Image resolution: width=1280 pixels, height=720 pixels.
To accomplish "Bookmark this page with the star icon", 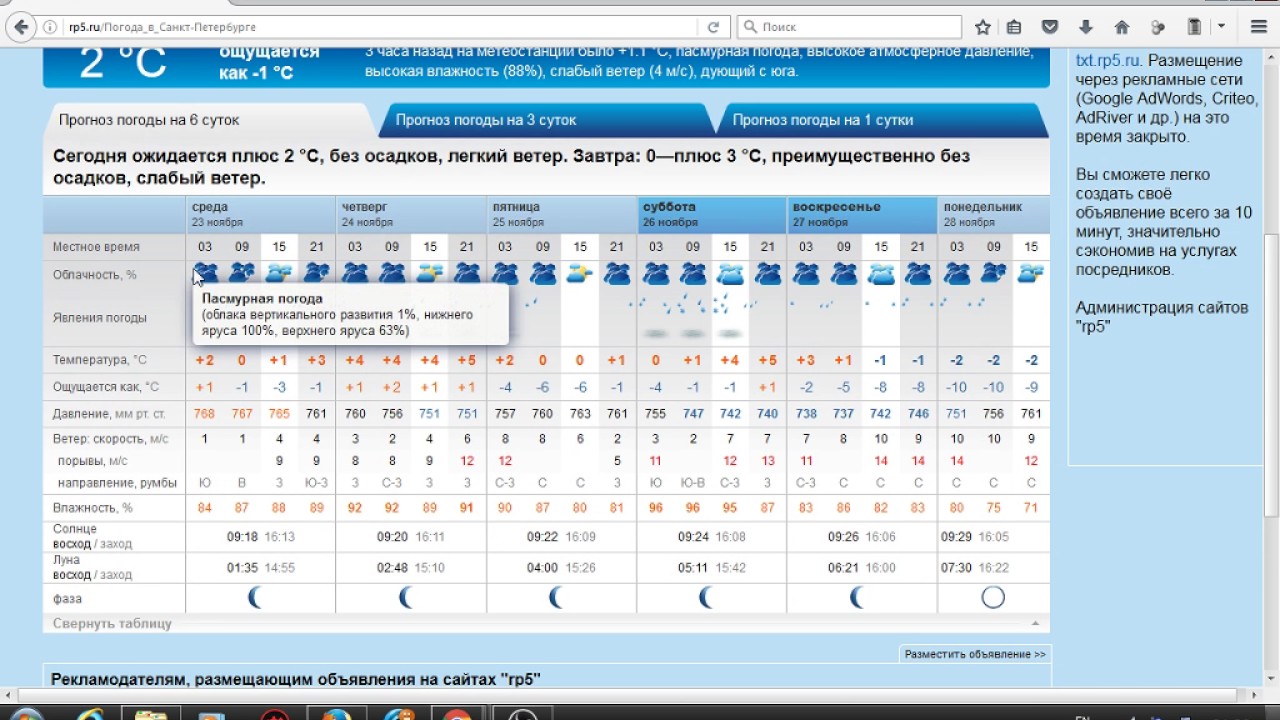I will coord(983,27).
